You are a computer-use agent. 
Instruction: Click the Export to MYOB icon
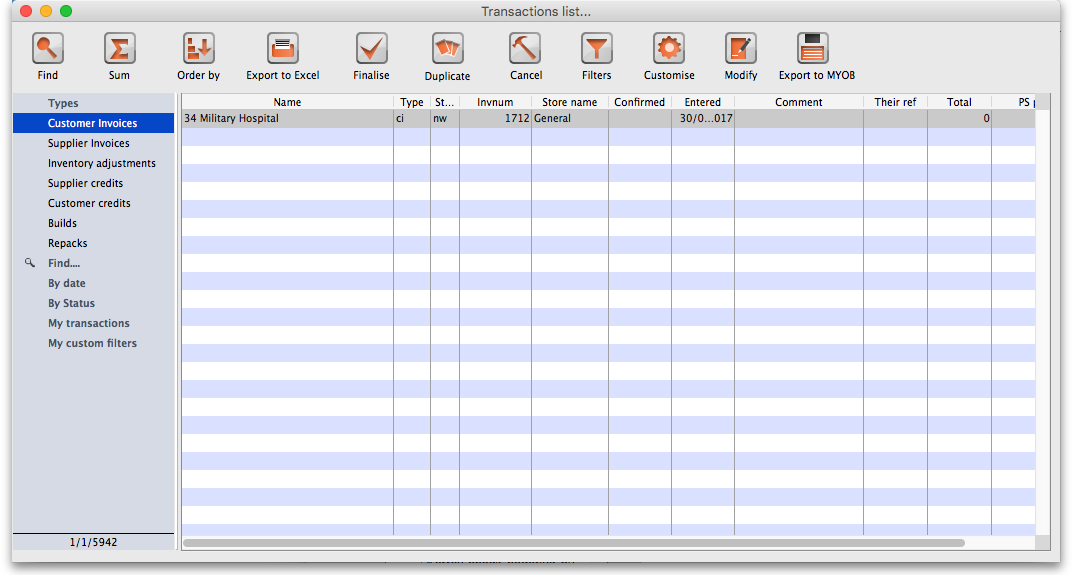click(816, 48)
